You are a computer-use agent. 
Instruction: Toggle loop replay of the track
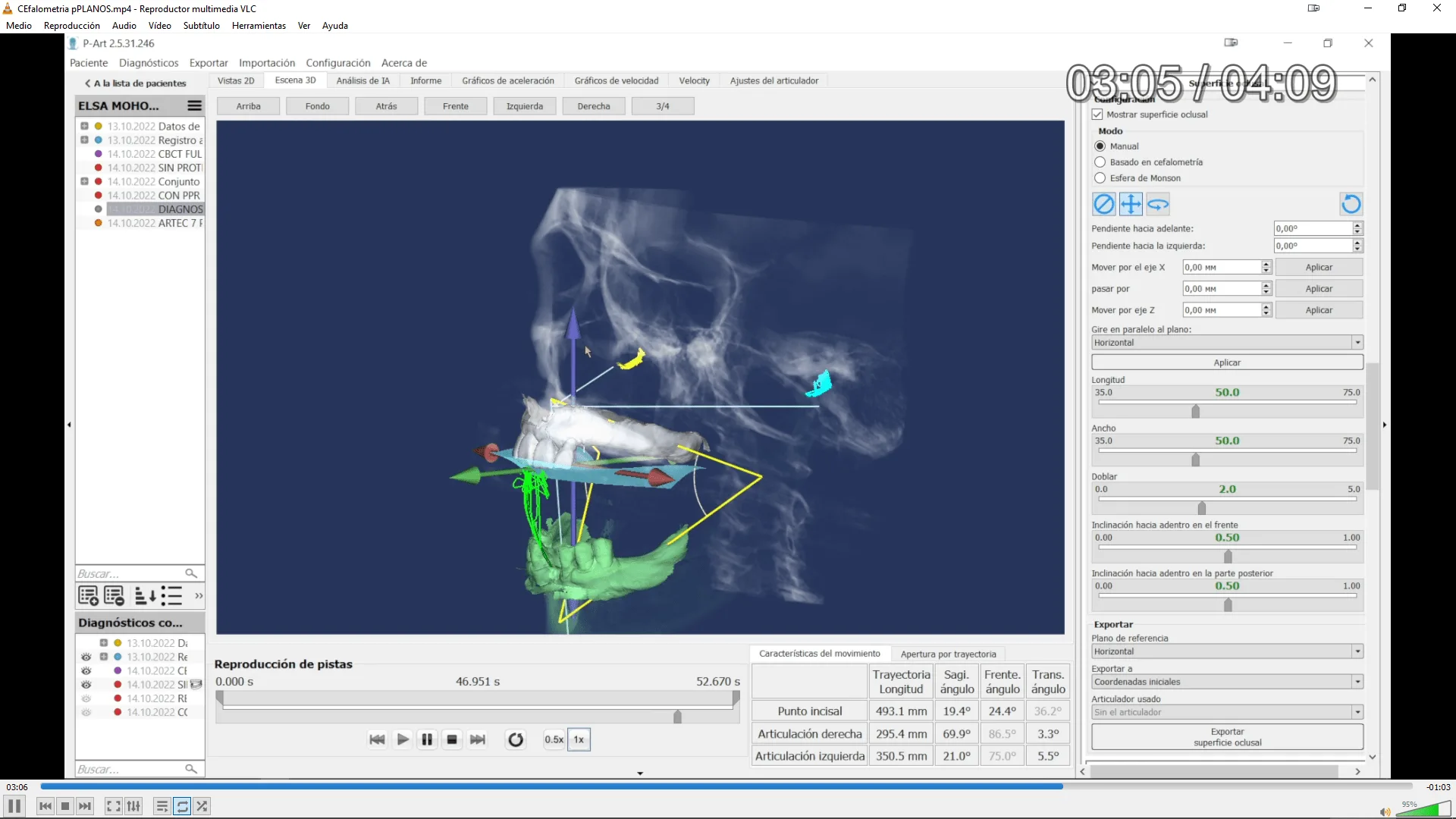(x=516, y=739)
